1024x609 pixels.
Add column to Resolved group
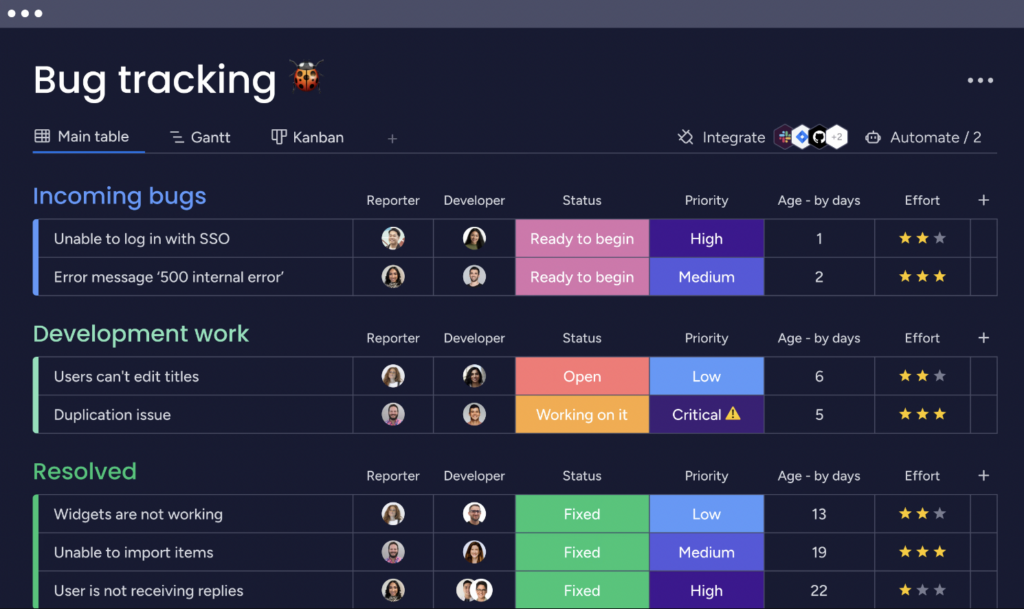pos(983,476)
